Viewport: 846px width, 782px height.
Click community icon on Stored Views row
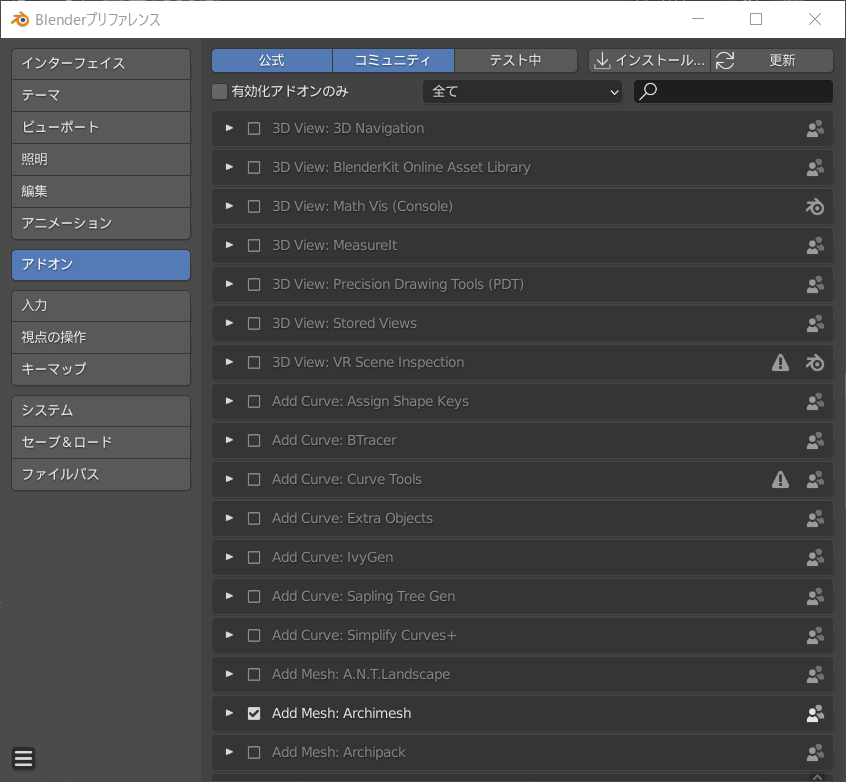(815, 323)
